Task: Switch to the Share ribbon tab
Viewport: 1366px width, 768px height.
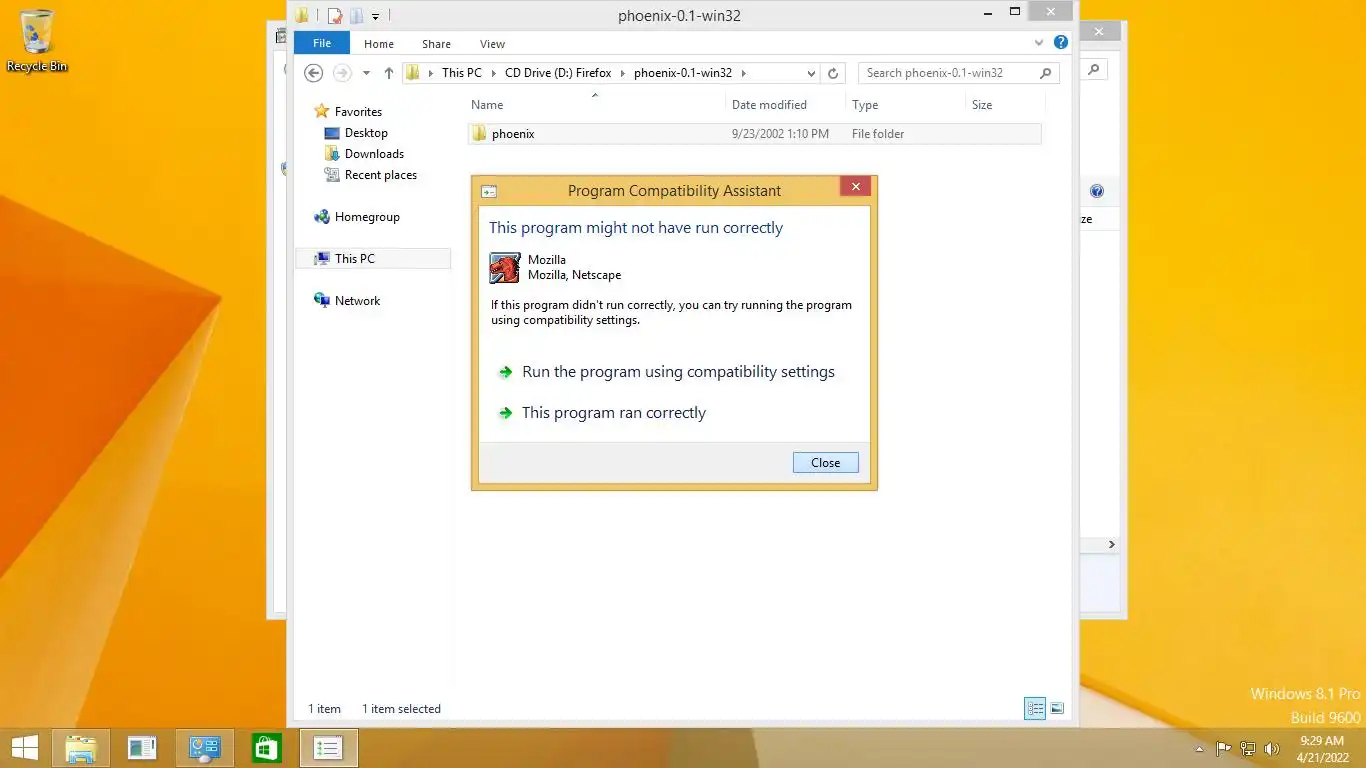Action: (436, 44)
